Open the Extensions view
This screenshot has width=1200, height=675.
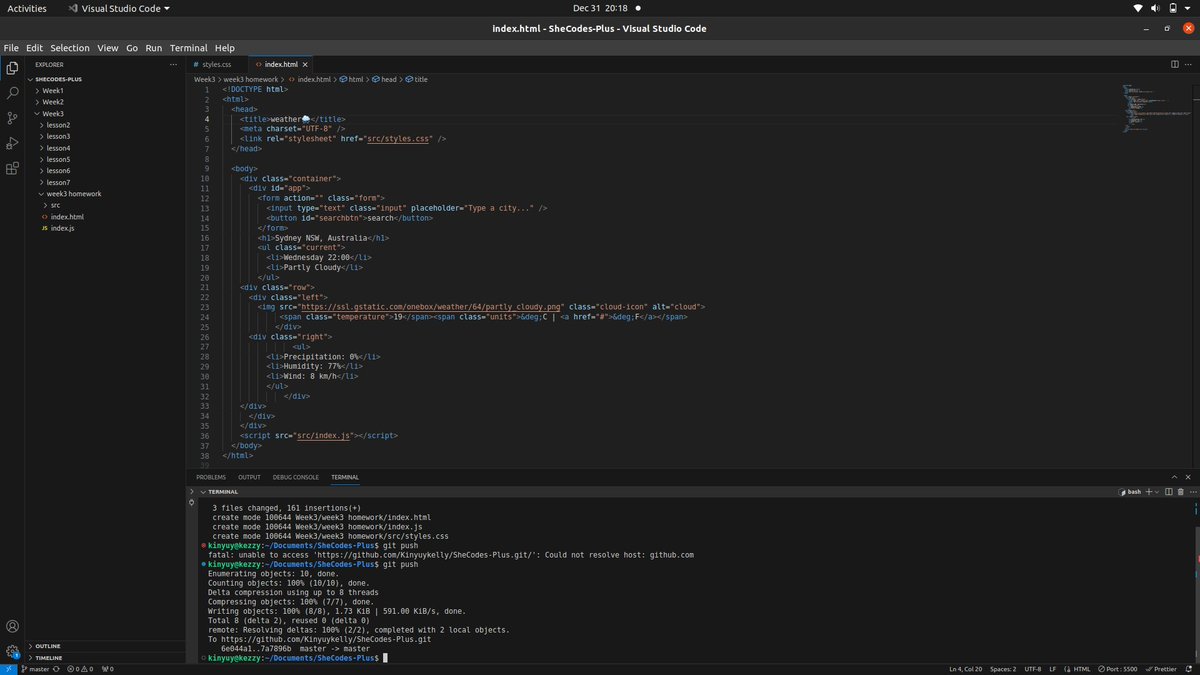pos(12,168)
